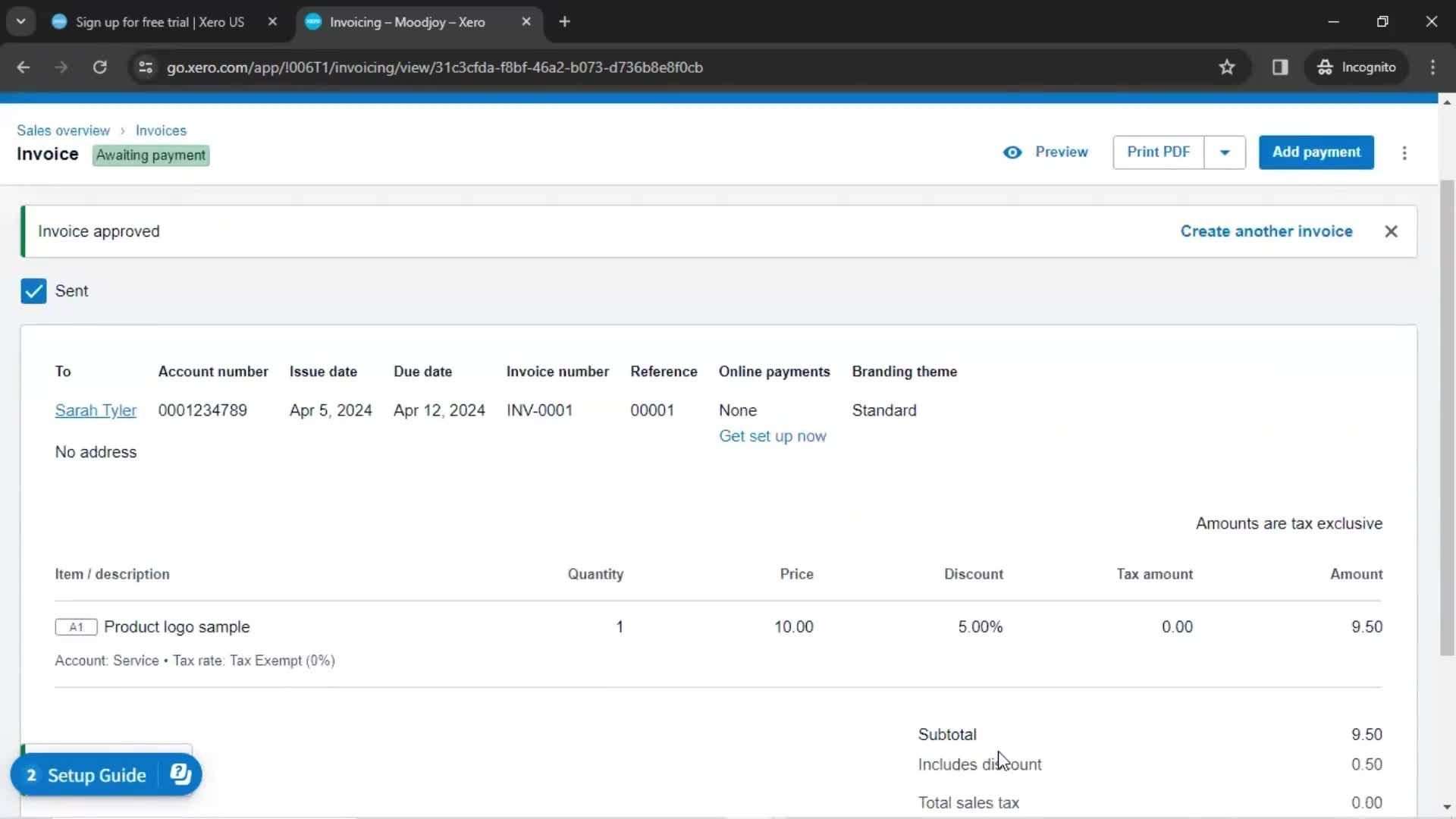The height and width of the screenshot is (819, 1456).
Task: Click the browser forward arrow
Action: click(61, 67)
